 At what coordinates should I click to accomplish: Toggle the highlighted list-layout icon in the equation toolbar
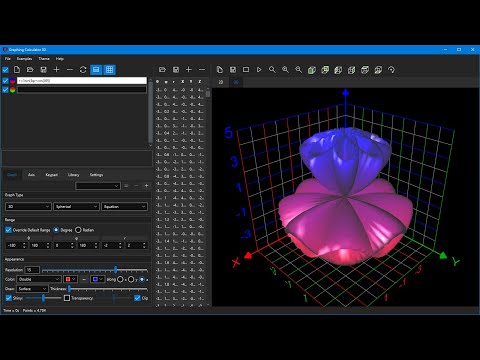(x=96, y=70)
